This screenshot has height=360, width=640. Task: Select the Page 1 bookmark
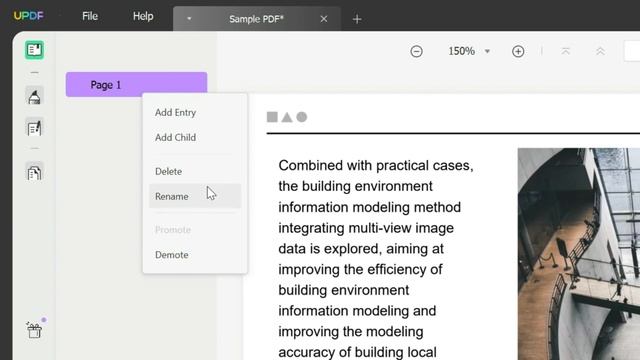(136, 84)
